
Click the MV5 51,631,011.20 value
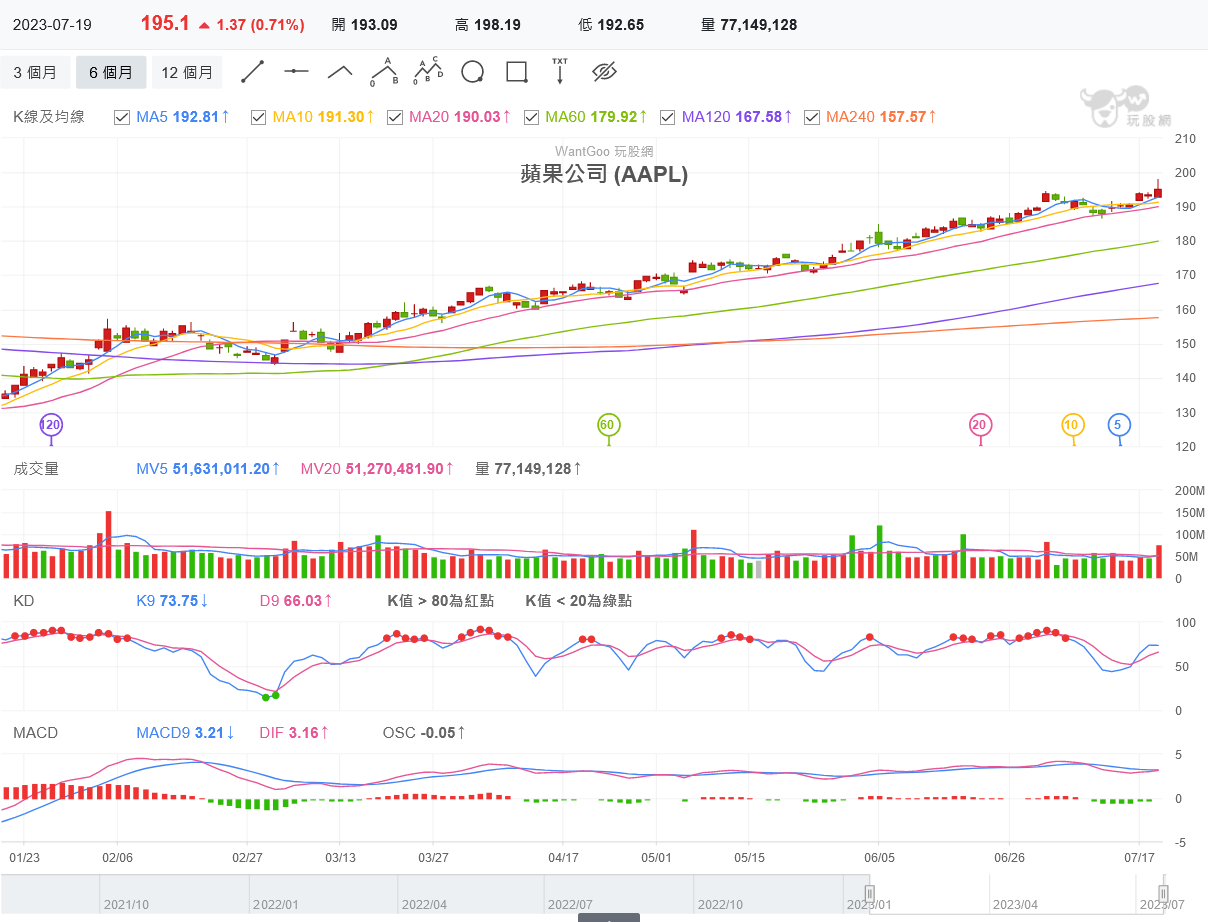[208, 468]
